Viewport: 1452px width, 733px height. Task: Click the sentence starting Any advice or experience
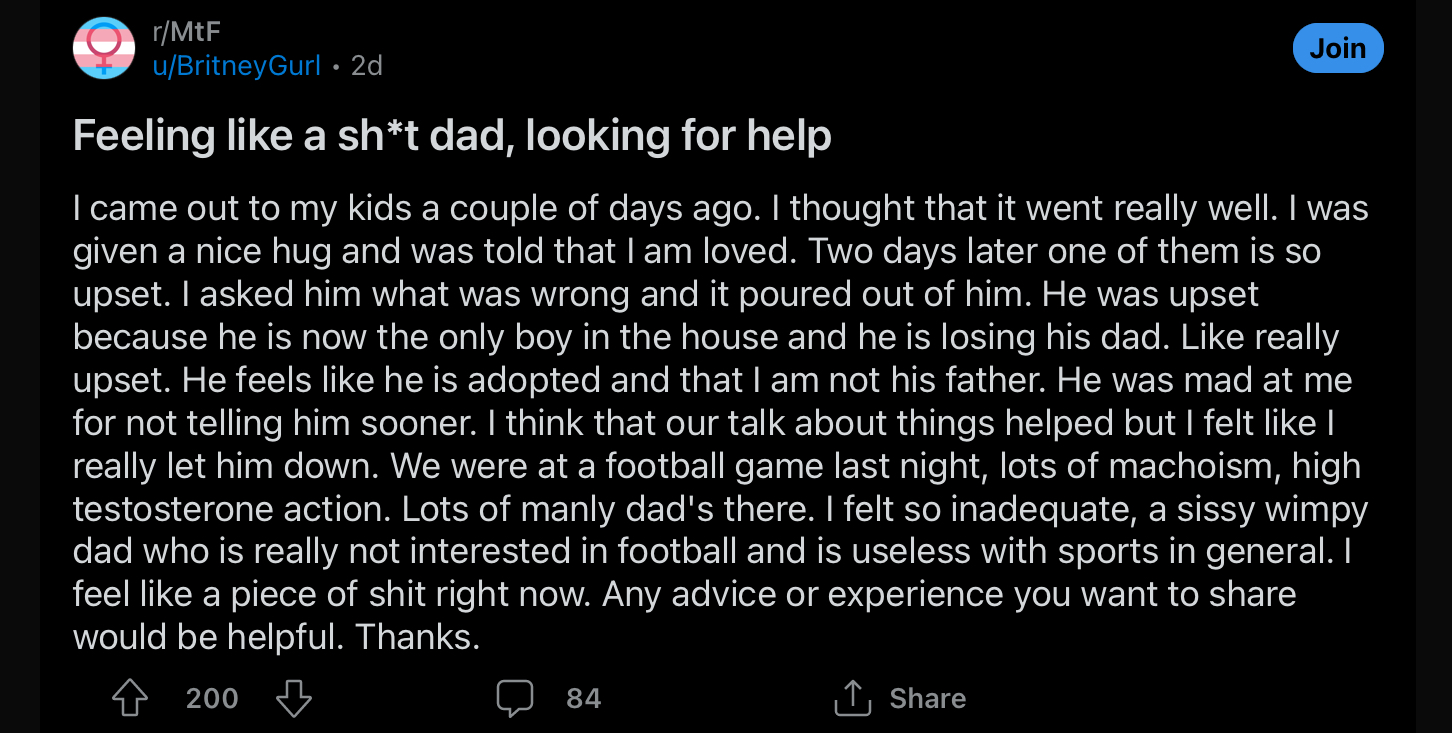(x=949, y=594)
